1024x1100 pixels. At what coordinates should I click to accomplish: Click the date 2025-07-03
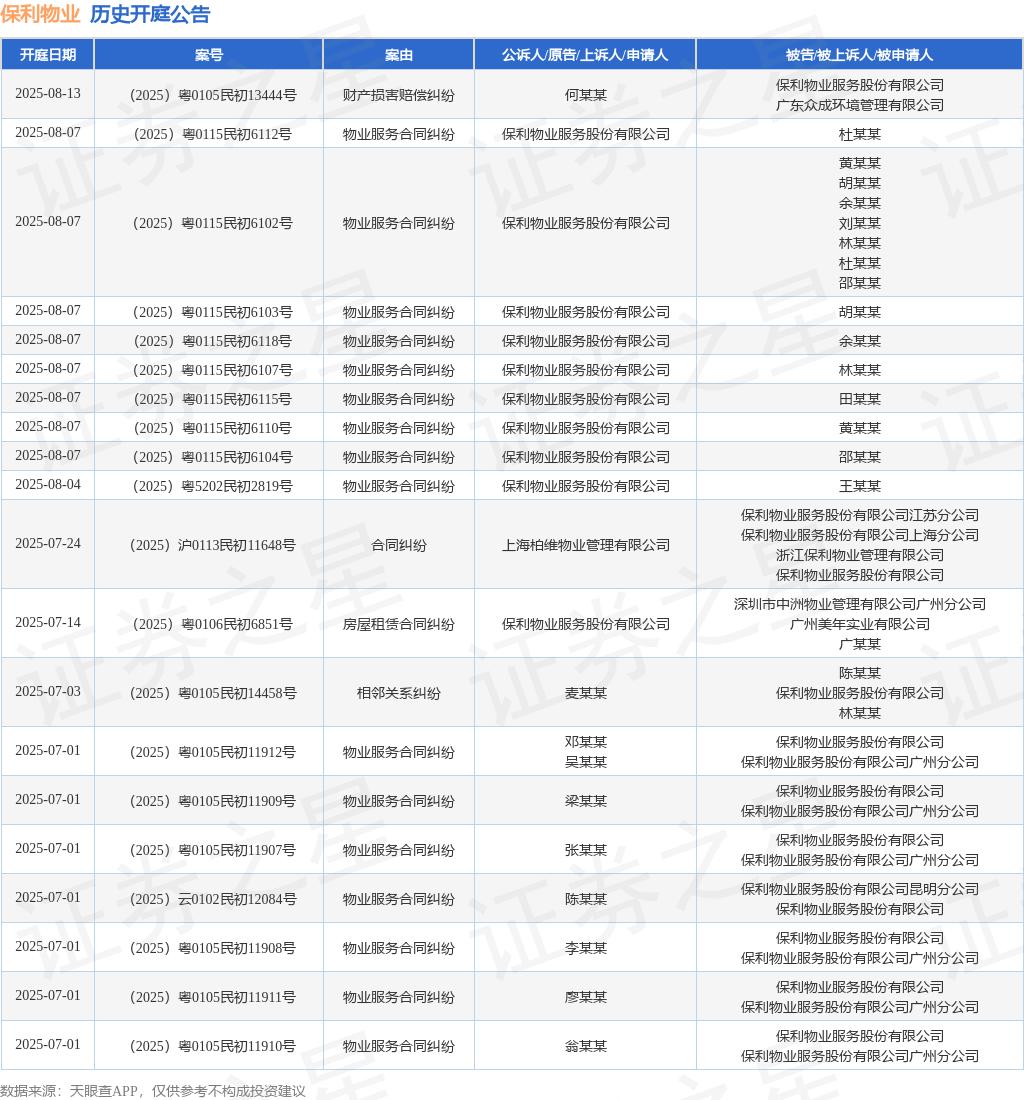[x=48, y=691]
